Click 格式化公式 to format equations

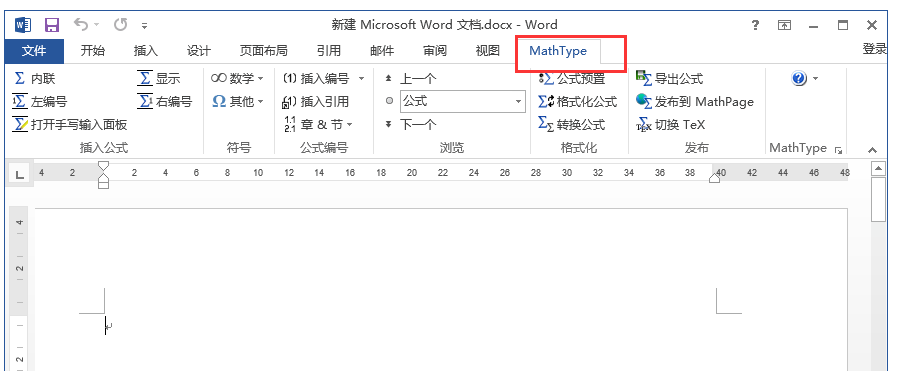click(x=577, y=102)
